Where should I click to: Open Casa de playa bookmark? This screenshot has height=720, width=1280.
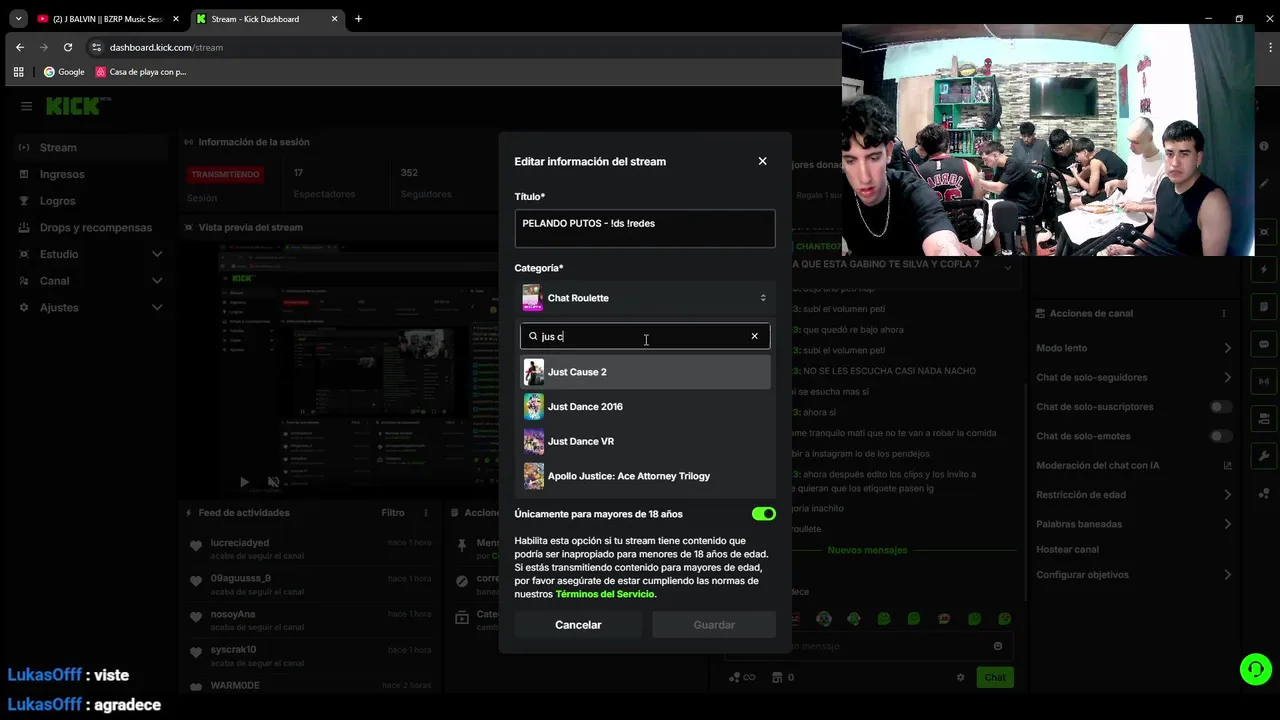(x=141, y=72)
